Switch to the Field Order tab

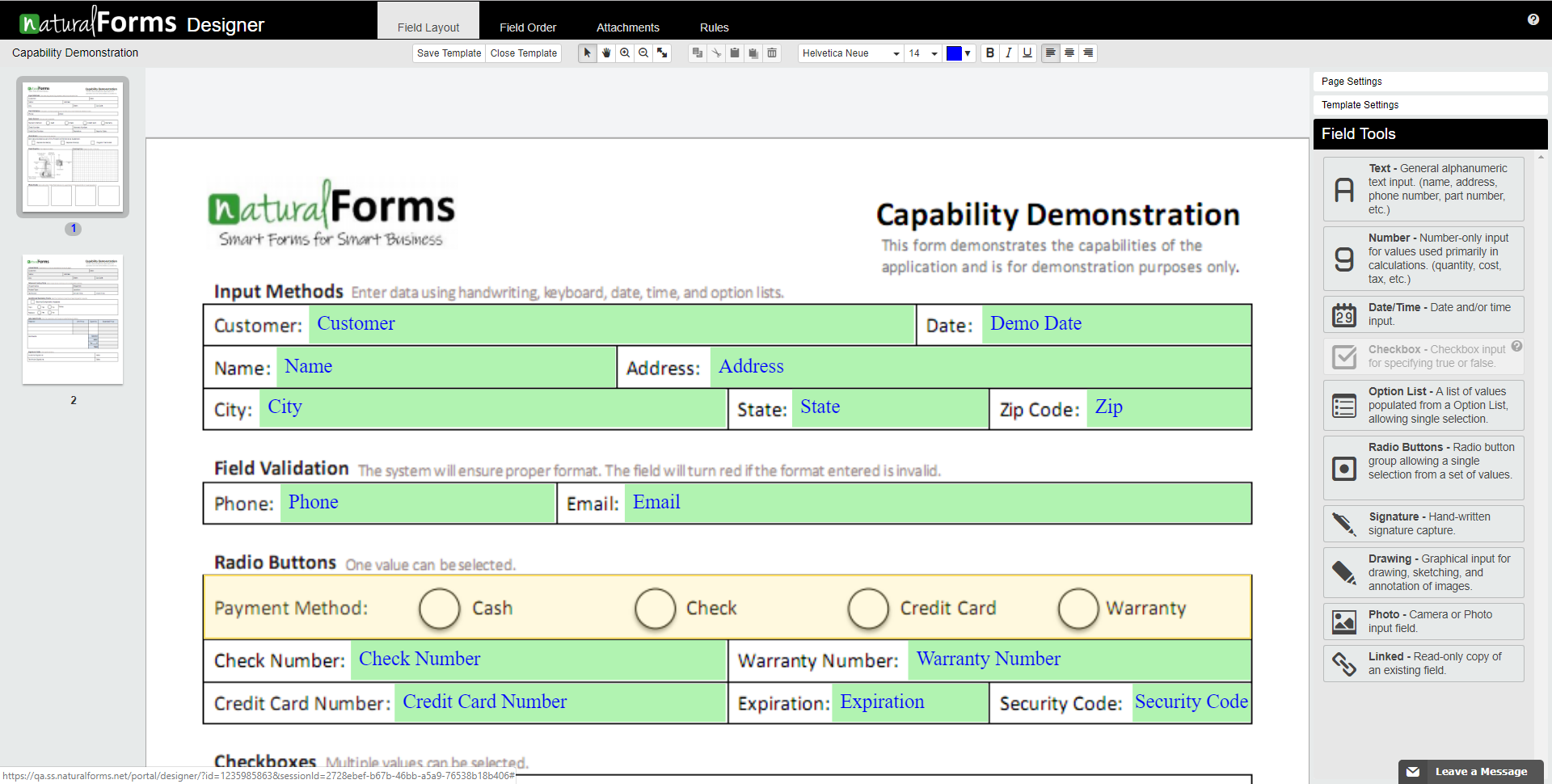point(528,27)
